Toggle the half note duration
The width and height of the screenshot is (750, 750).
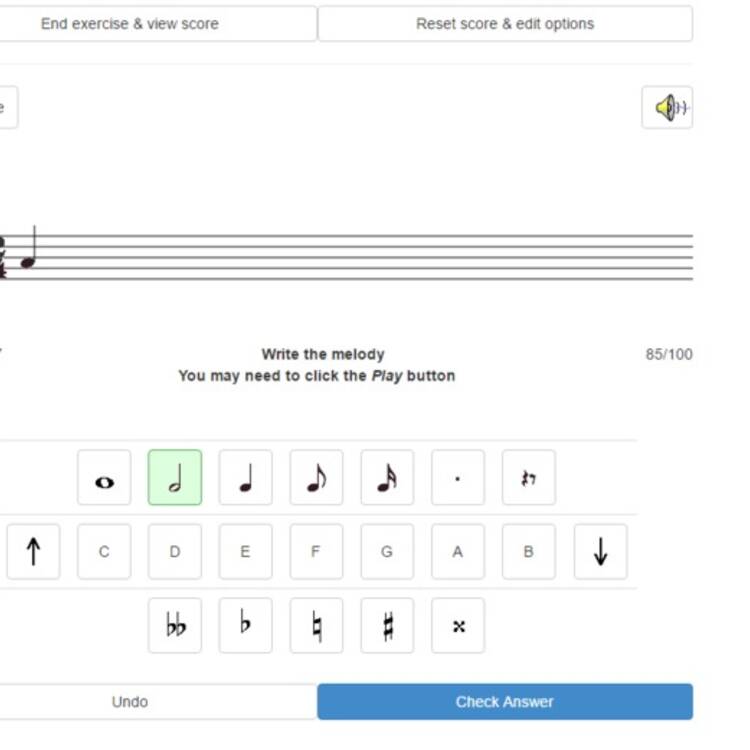(175, 477)
